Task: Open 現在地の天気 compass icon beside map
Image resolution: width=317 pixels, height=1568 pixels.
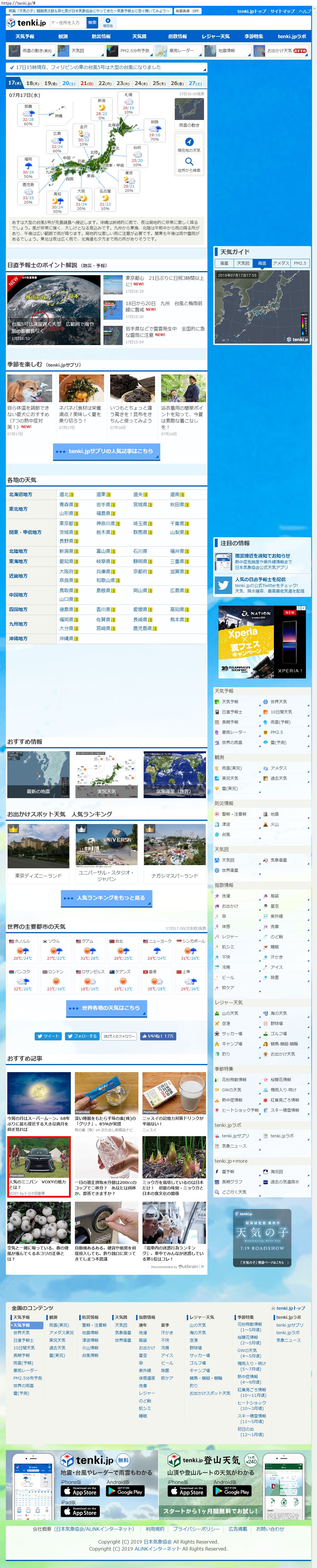Action: (189, 141)
